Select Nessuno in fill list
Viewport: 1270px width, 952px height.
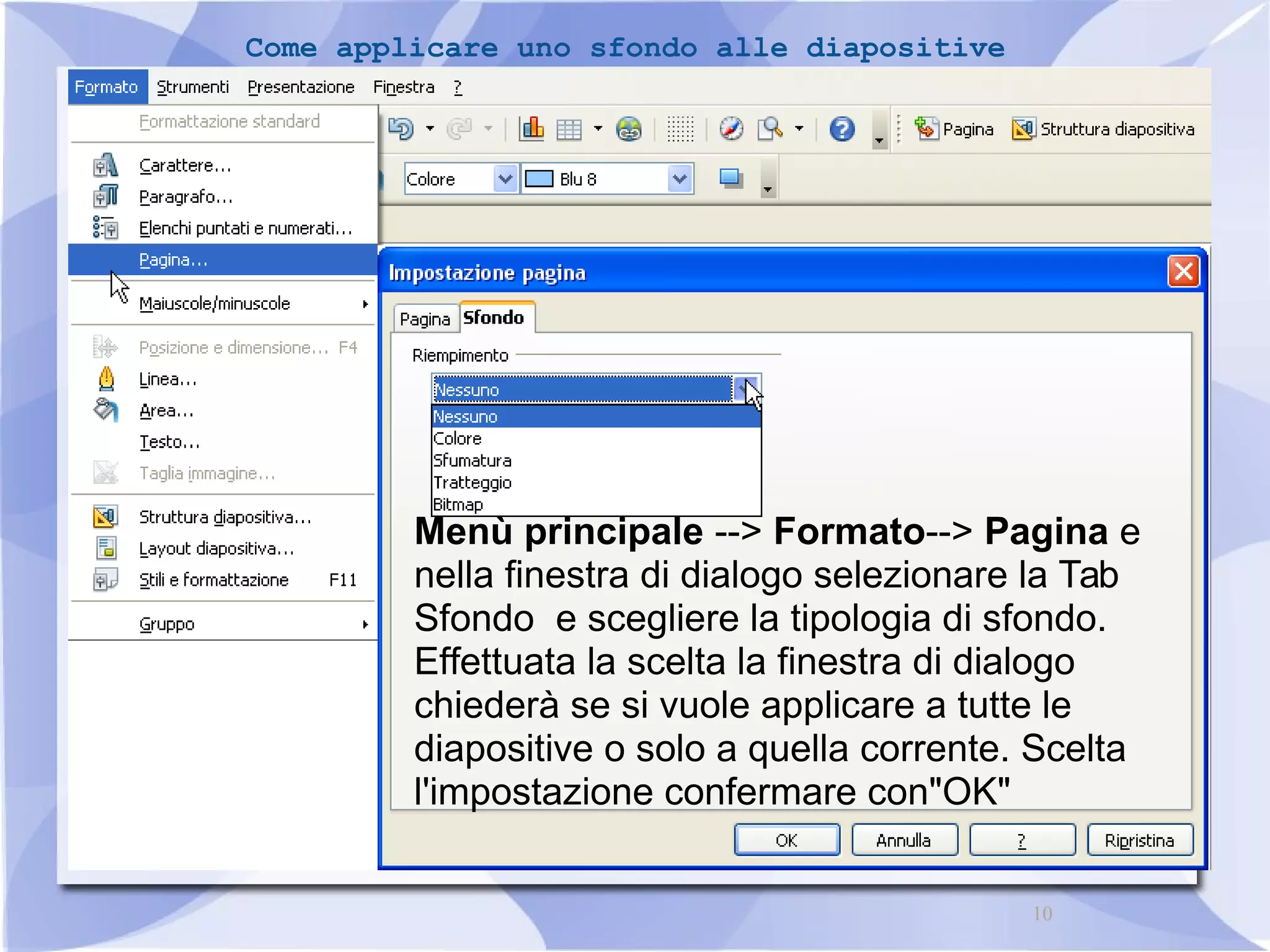point(596,416)
